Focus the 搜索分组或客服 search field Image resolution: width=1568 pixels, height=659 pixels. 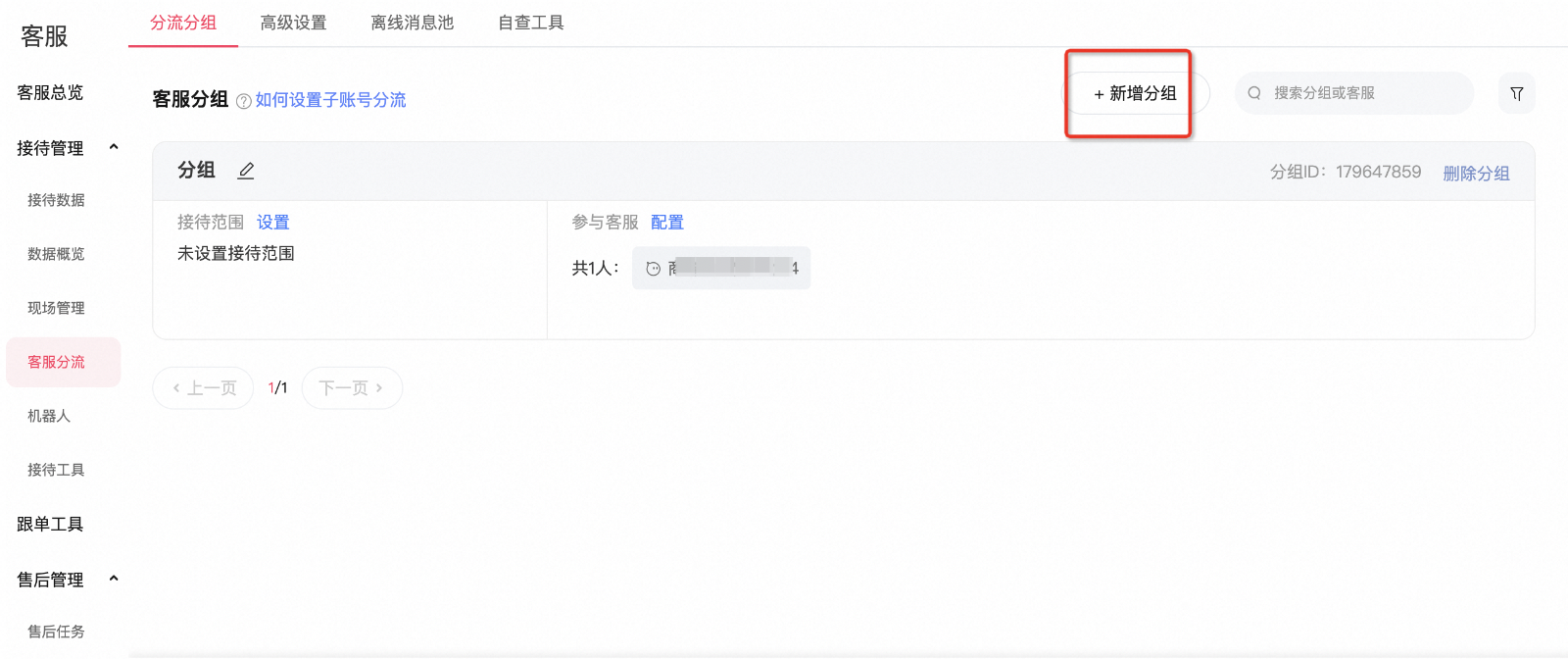click(1354, 93)
